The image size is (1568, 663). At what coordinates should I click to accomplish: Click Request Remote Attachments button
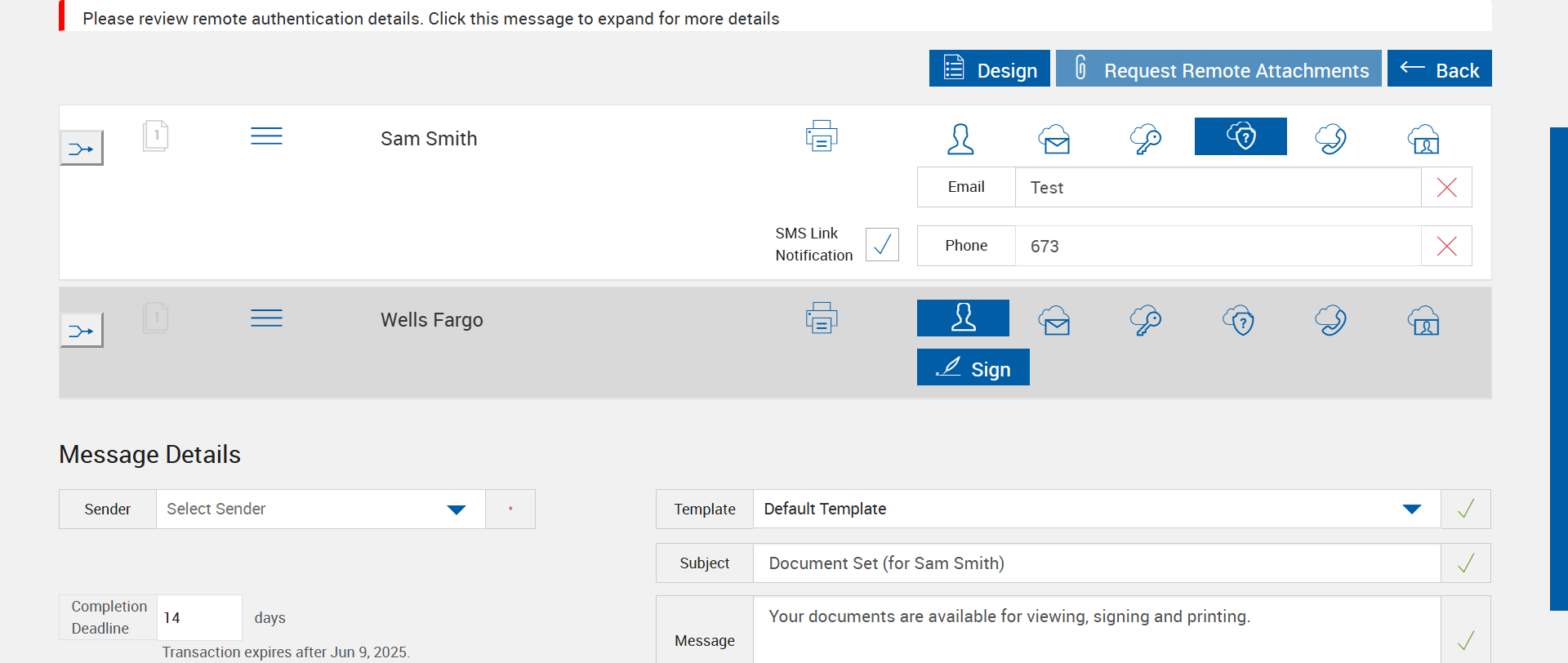tap(1218, 69)
